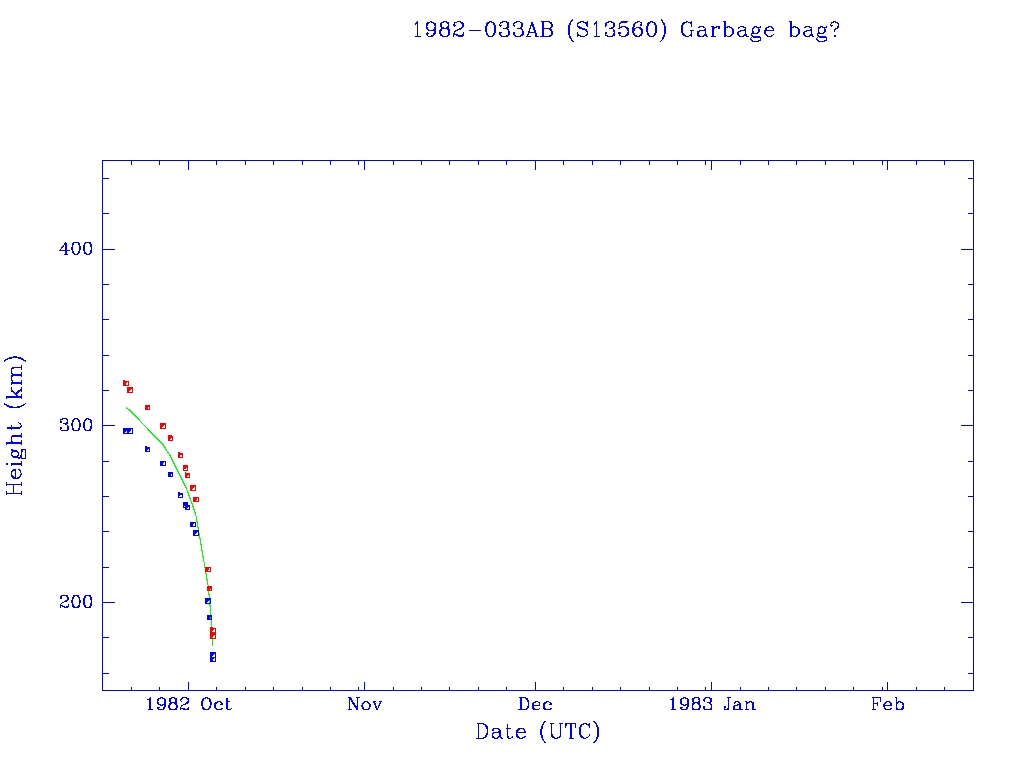1024x768 pixels.
Task: Pick the red marker just above 300 km
Action: click(x=162, y=426)
